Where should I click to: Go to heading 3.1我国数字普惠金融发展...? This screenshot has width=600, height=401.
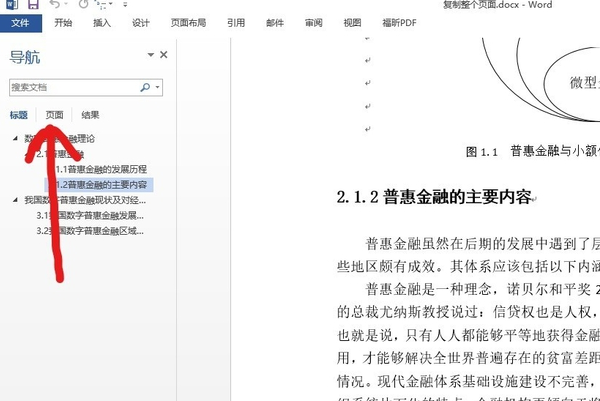[x=90, y=215]
